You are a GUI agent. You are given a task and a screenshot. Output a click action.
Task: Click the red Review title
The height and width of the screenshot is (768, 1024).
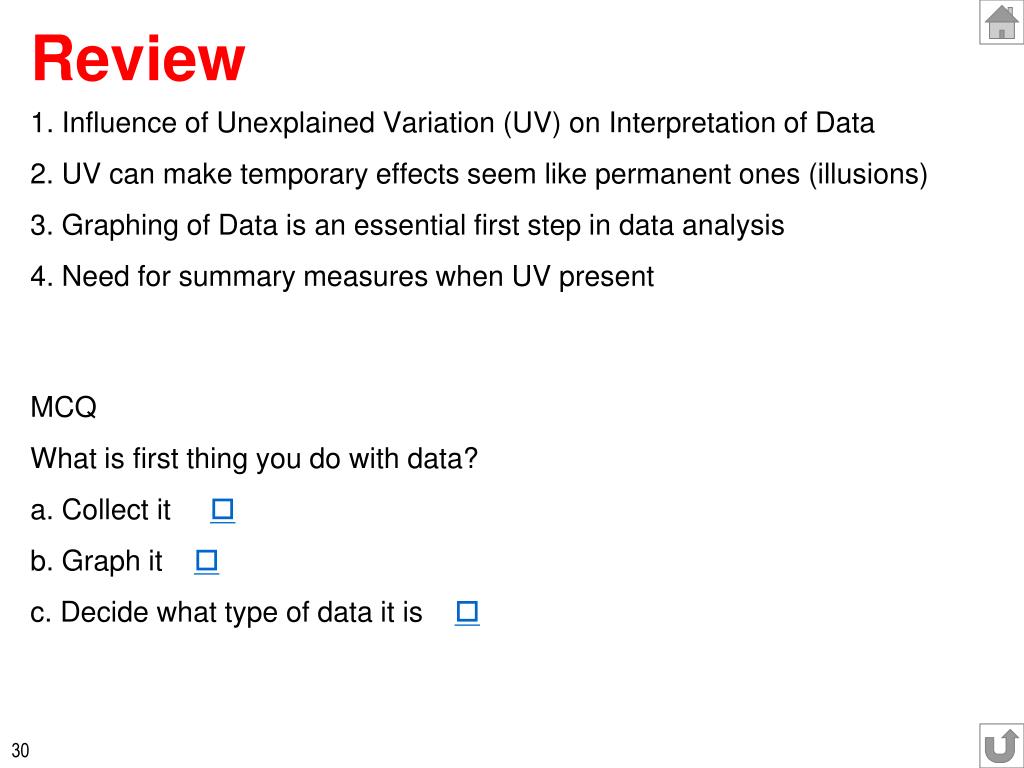point(138,59)
